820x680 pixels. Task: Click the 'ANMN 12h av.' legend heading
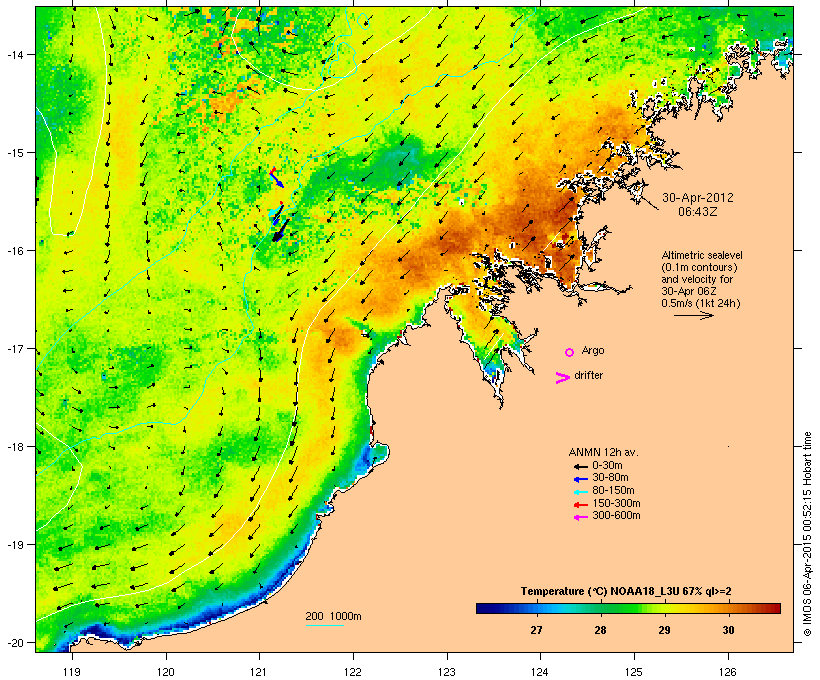click(x=603, y=452)
